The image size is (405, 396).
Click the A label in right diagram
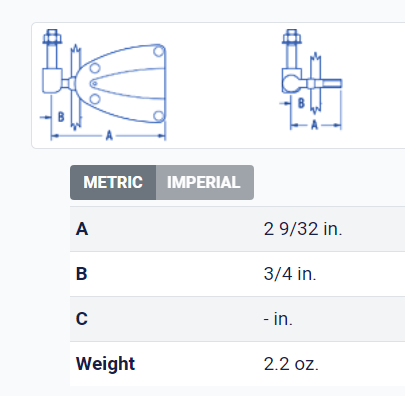(x=314, y=125)
